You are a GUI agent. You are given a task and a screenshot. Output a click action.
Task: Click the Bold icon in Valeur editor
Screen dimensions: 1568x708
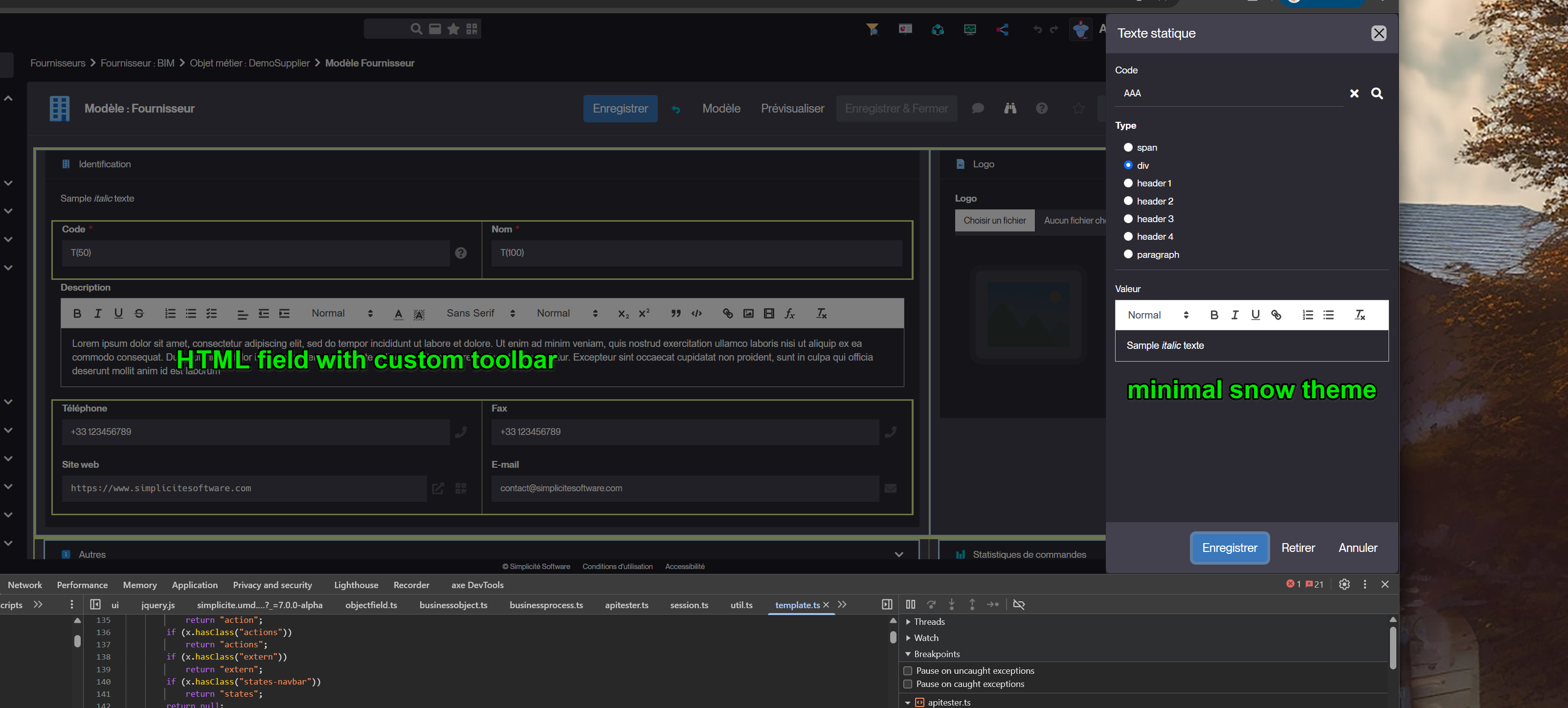click(1214, 315)
